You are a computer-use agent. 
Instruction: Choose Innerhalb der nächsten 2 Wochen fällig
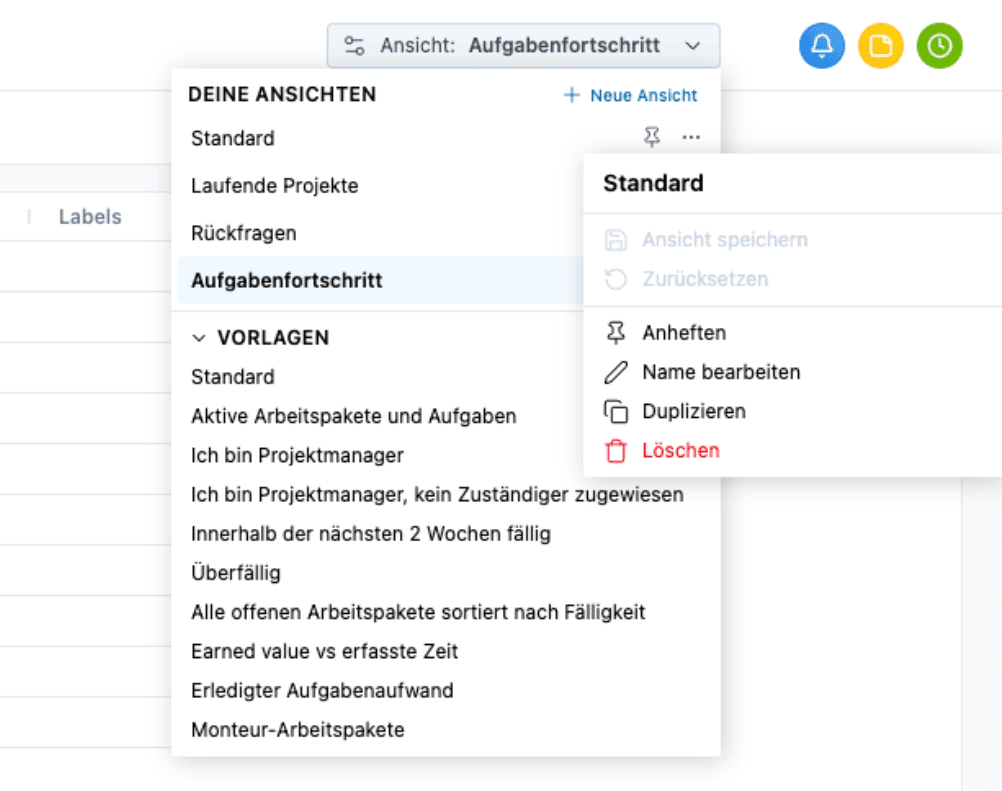coord(371,534)
